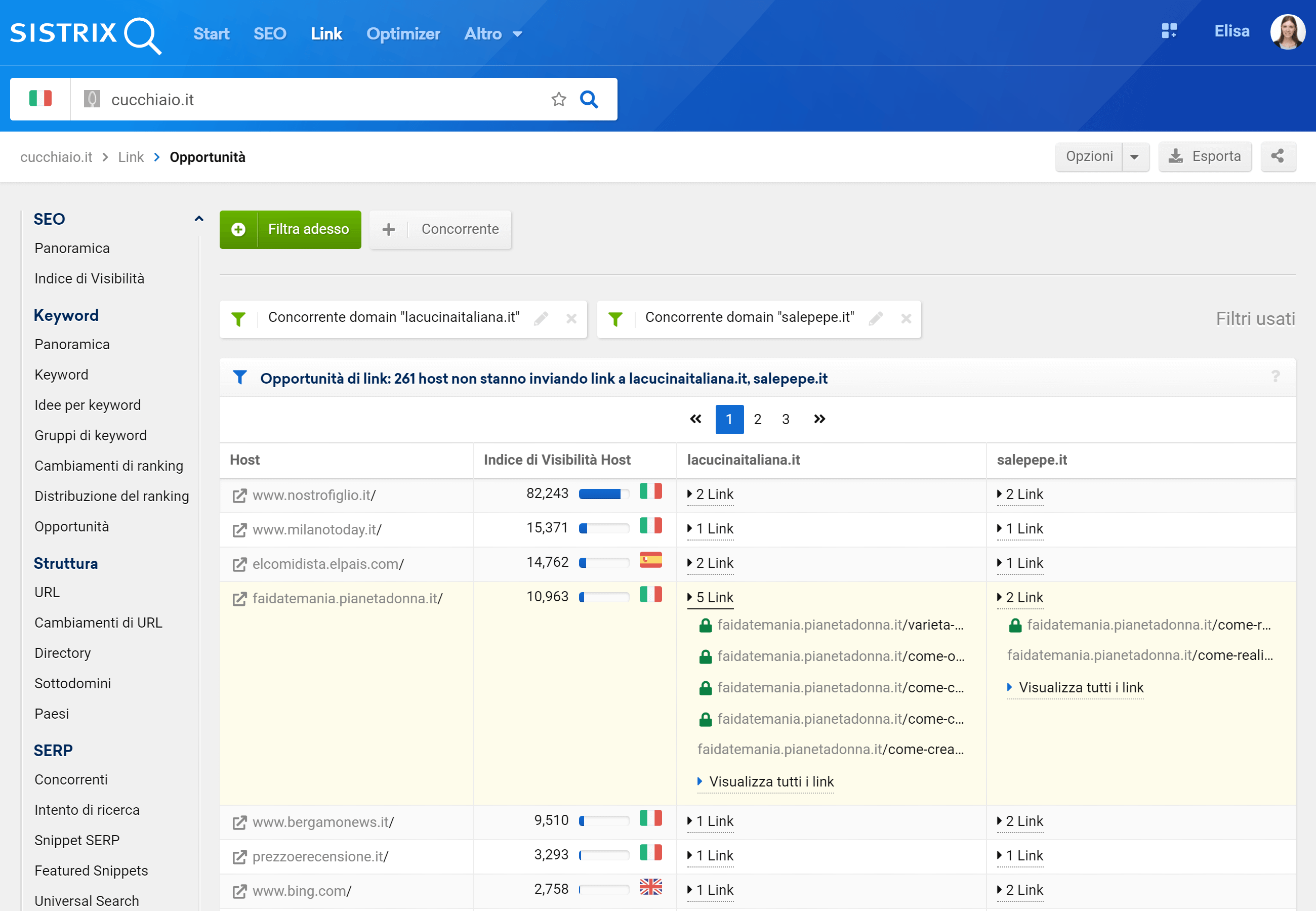Click the Filtra adesso button
1316x911 pixels.
click(x=291, y=229)
